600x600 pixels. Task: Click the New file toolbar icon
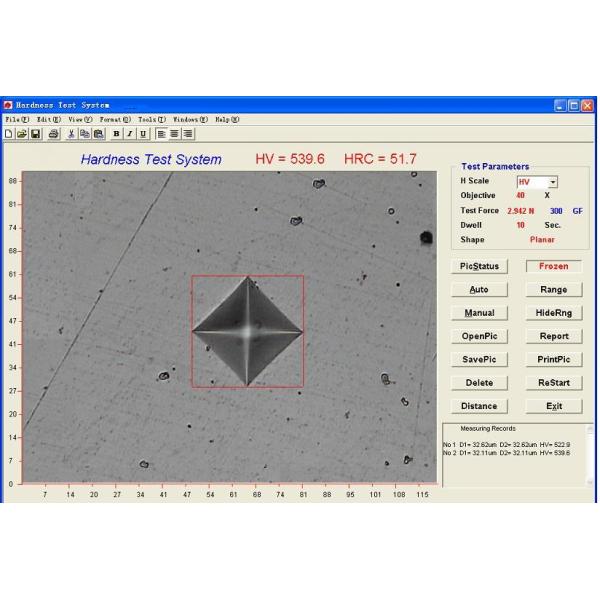(9, 133)
